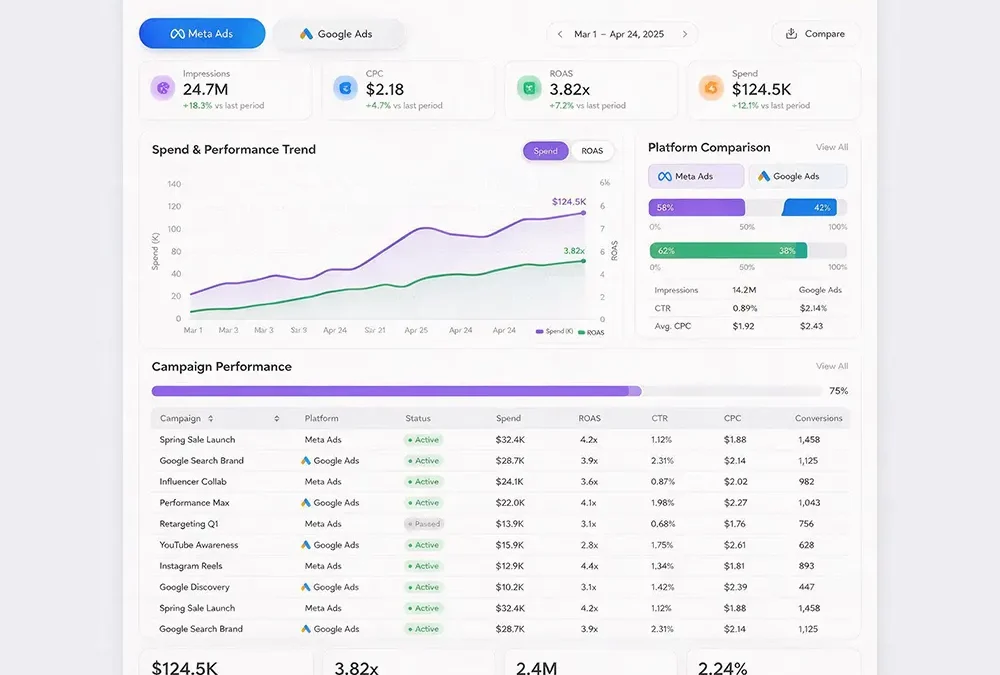
Task: Click the Spend (K) legend item
Action: [x=555, y=332]
